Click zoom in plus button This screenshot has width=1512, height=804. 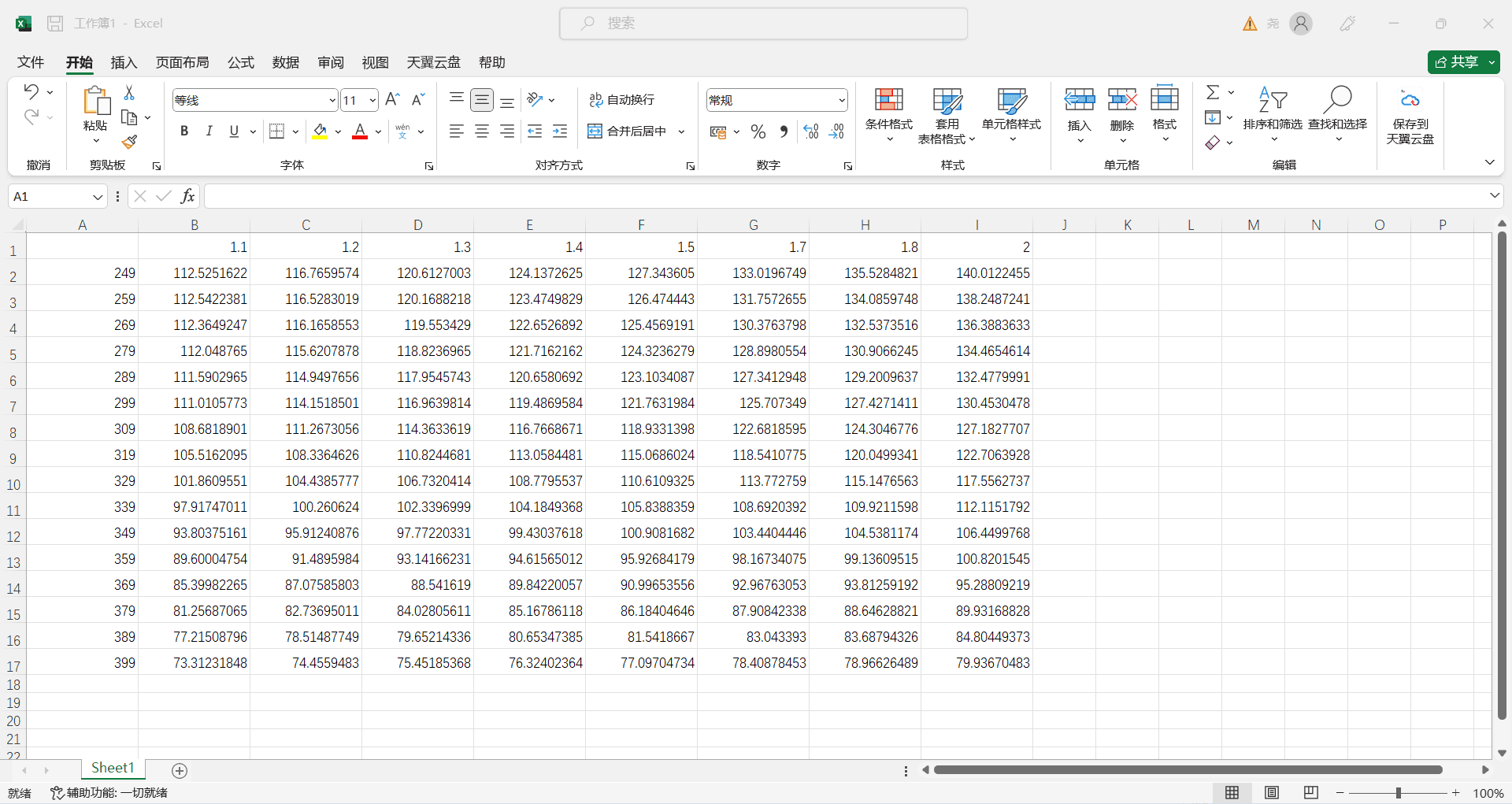[x=1456, y=793]
